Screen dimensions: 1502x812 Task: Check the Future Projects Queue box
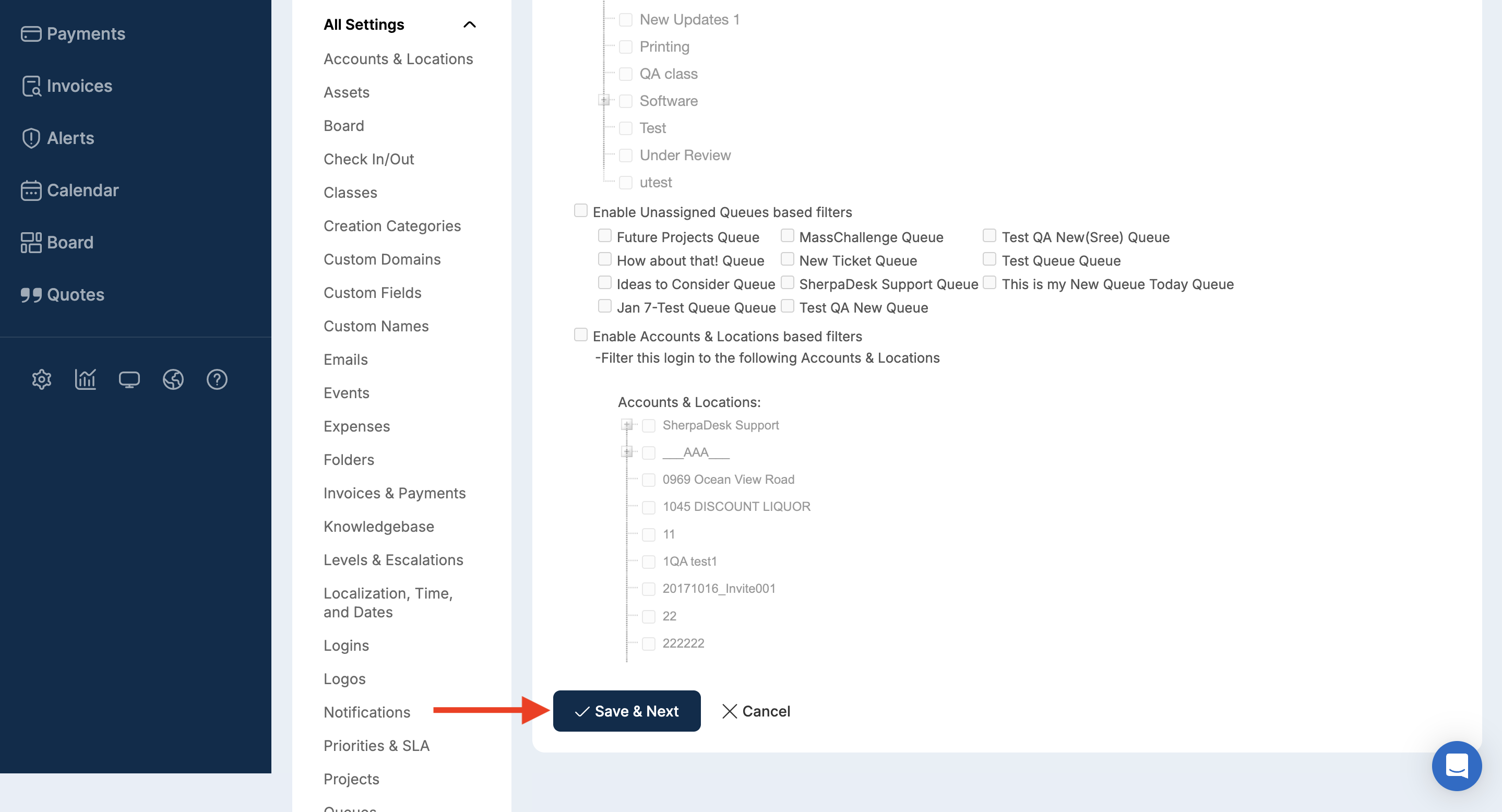(605, 235)
